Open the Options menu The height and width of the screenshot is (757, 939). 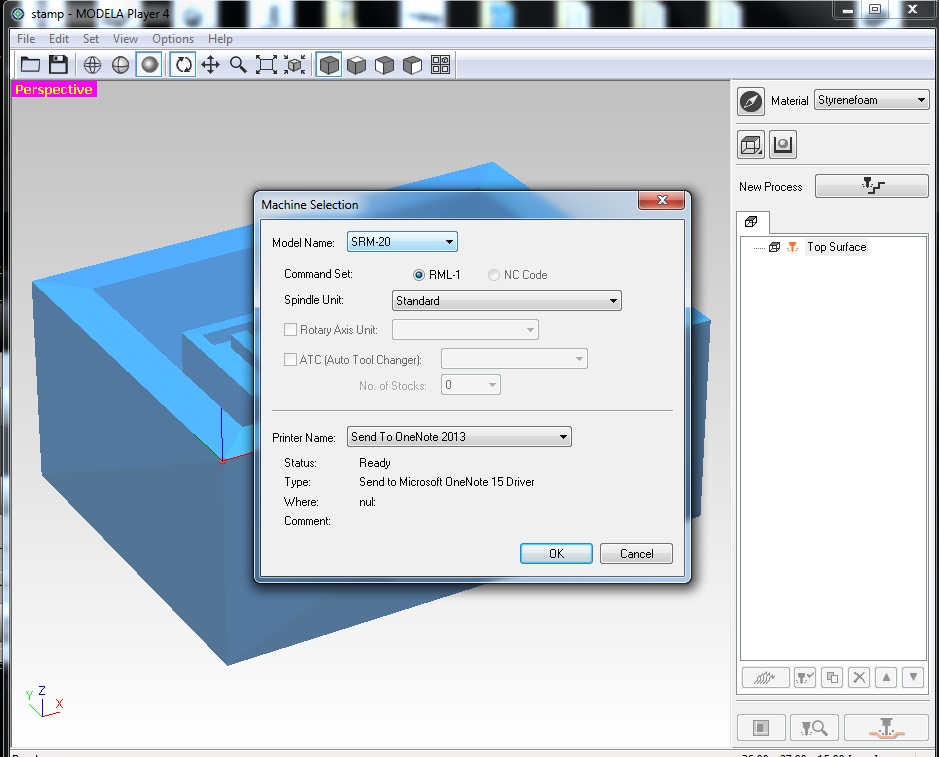(x=173, y=39)
